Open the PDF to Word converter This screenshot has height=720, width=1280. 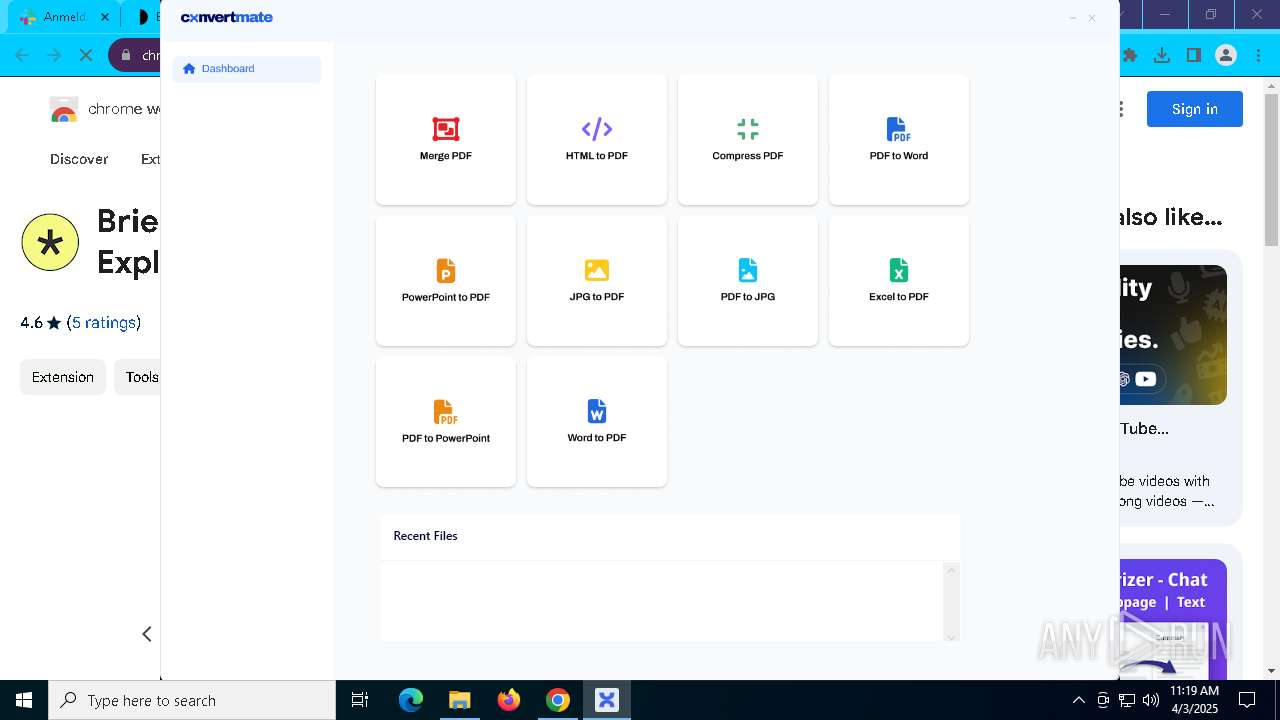(x=899, y=139)
